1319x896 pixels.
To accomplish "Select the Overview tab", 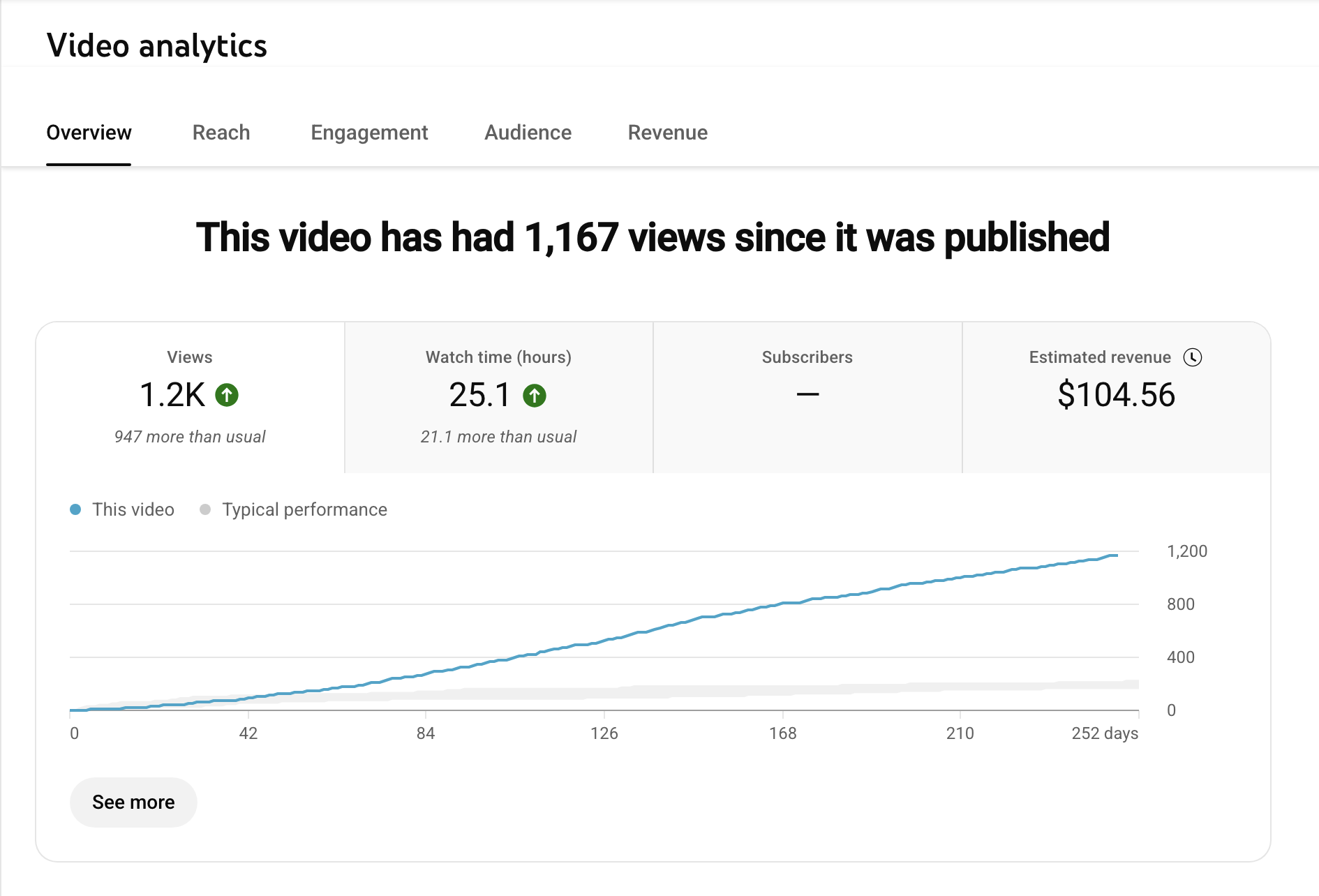I will tap(89, 133).
